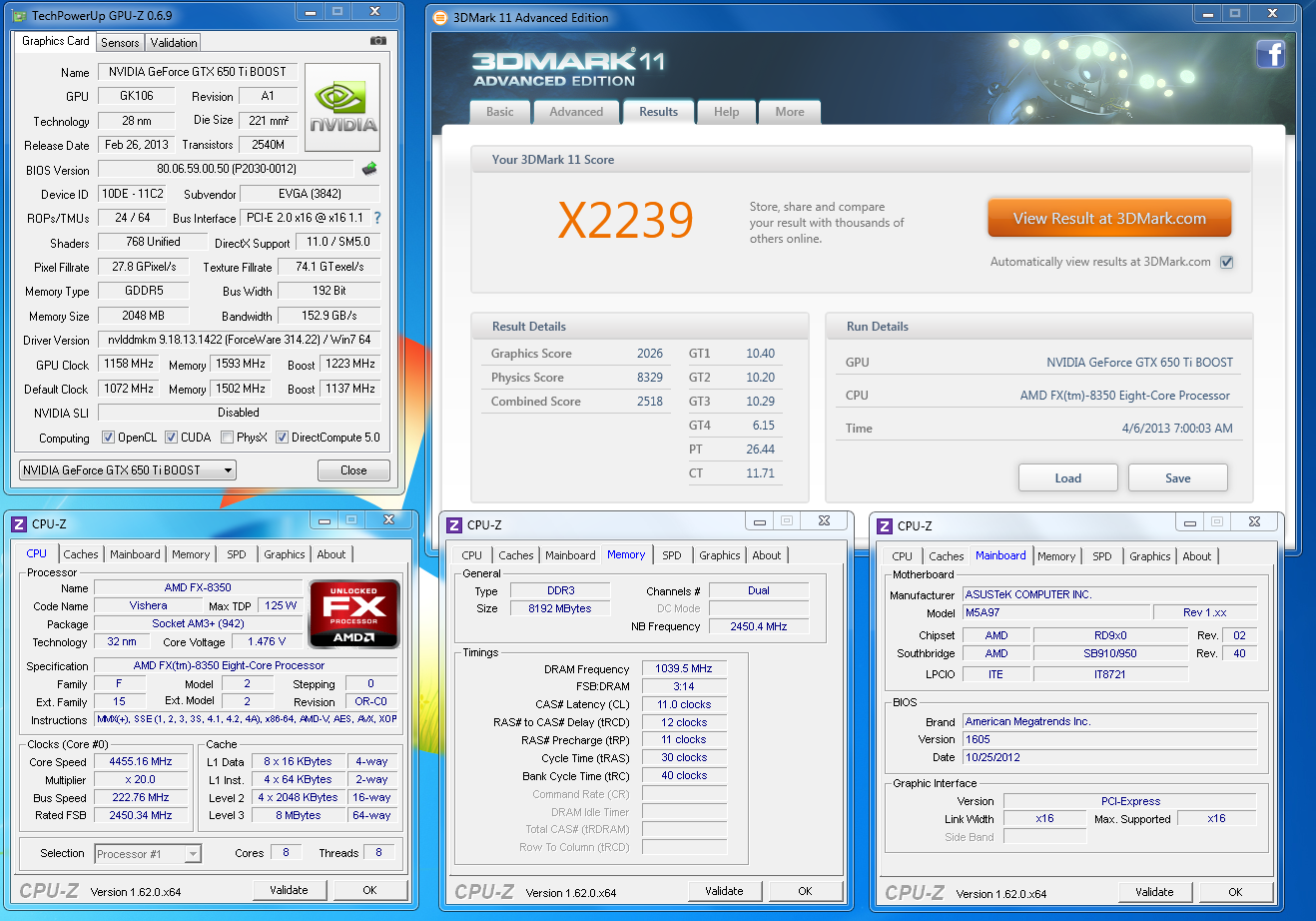This screenshot has height=921, width=1316.
Task: Click View Result at 3DMark.com button
Action: click(1109, 218)
